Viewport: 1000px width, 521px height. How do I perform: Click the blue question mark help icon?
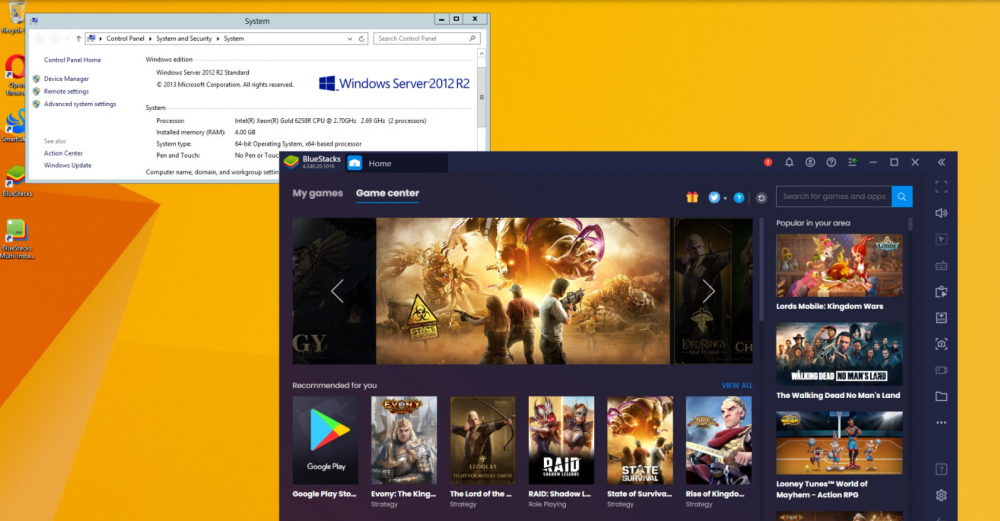coord(739,198)
